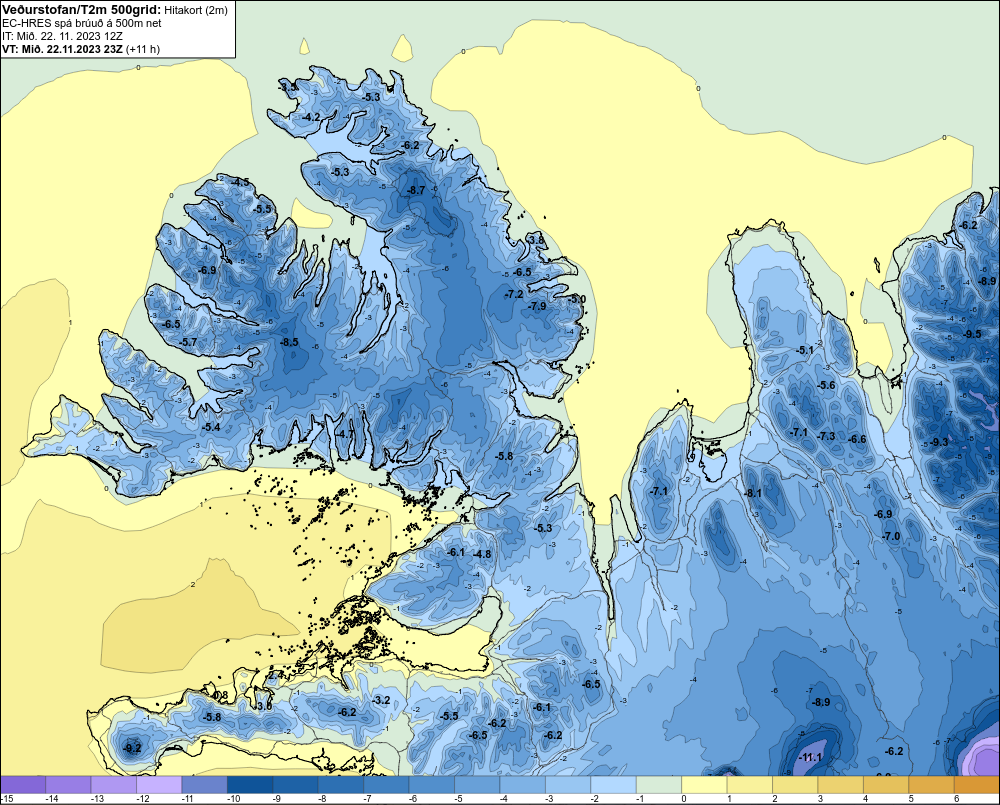
Task: Click the -7.0 temperature label
Action: 890,536
